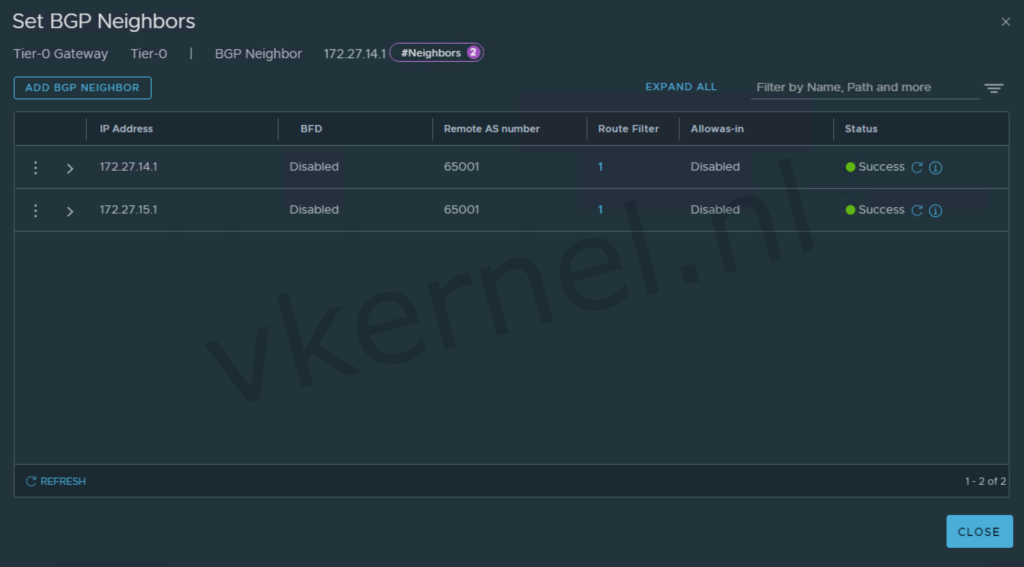1024x567 pixels.
Task: Show status info for neighbor 172.27.14.1
Action: click(936, 168)
